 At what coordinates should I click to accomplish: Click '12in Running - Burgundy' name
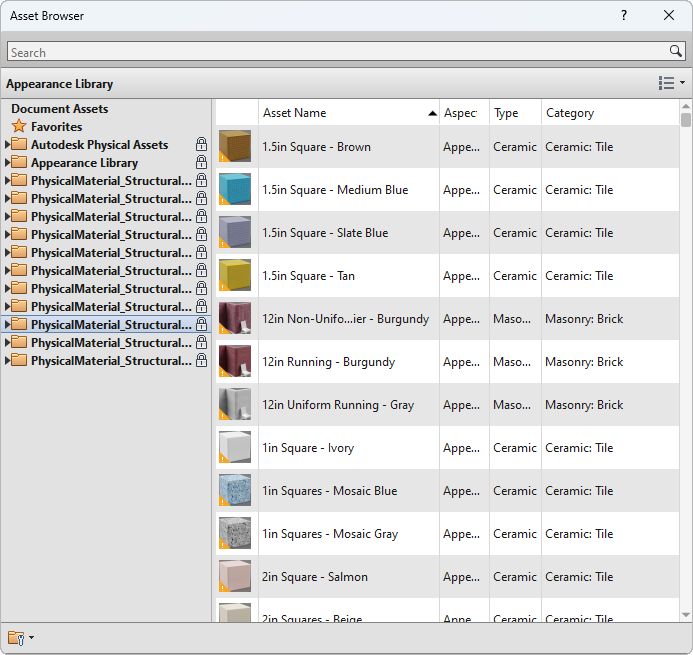point(328,362)
